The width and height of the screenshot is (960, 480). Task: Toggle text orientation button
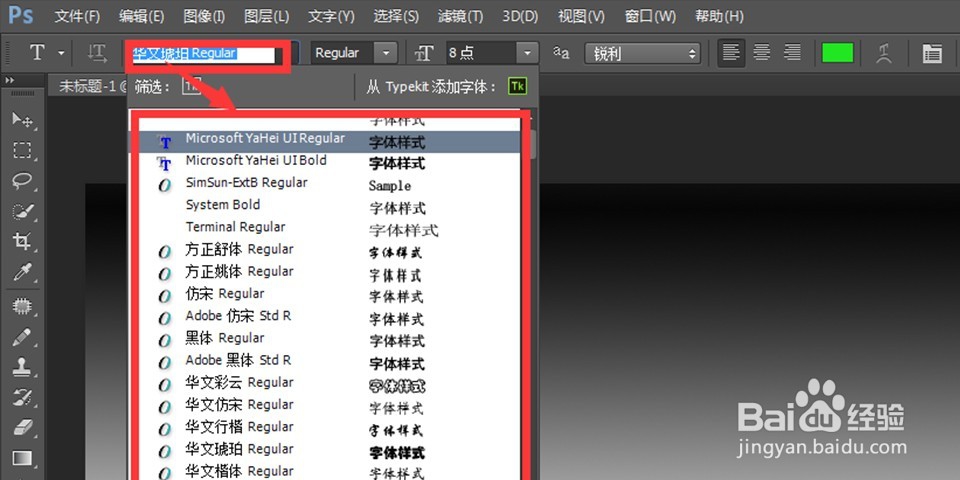(x=97, y=53)
